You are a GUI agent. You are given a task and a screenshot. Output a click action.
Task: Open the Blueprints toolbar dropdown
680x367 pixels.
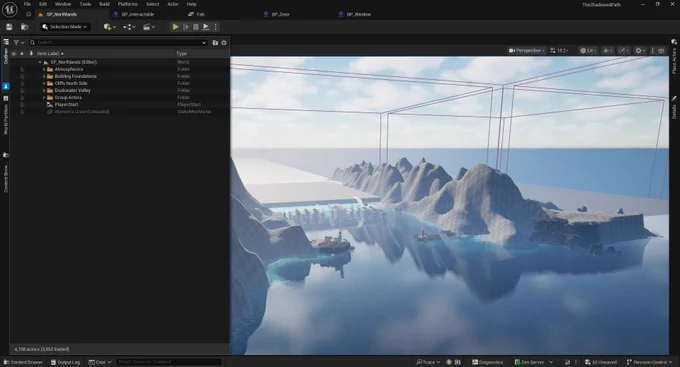[x=129, y=27]
